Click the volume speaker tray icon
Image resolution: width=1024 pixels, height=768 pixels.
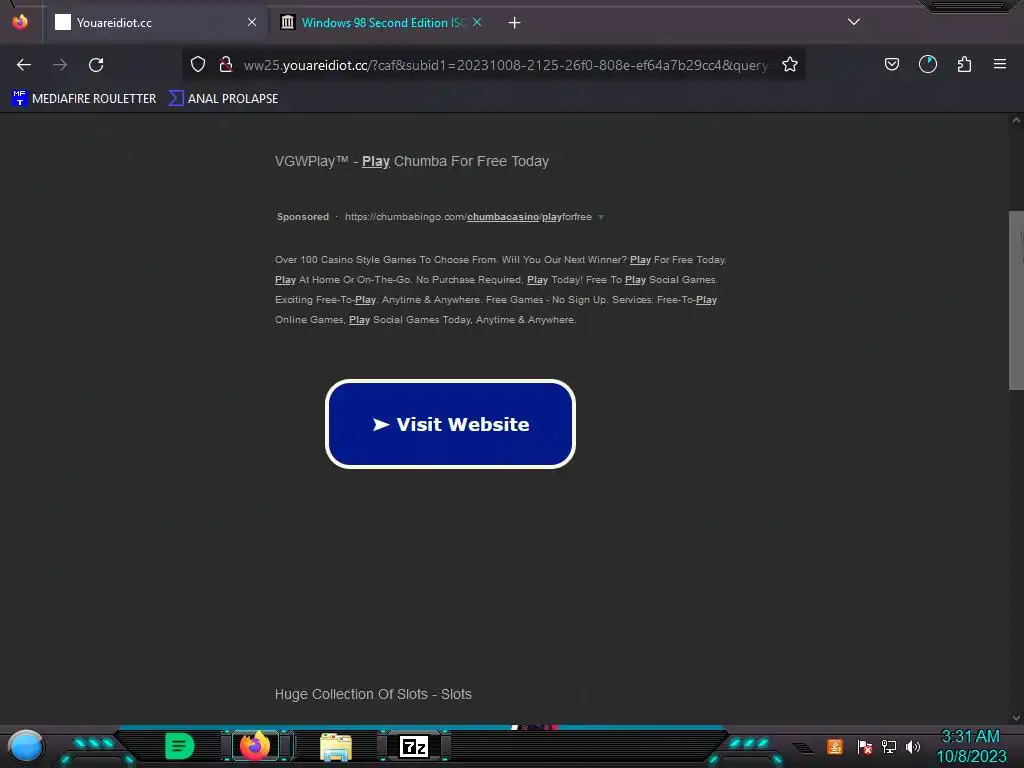pos(913,746)
